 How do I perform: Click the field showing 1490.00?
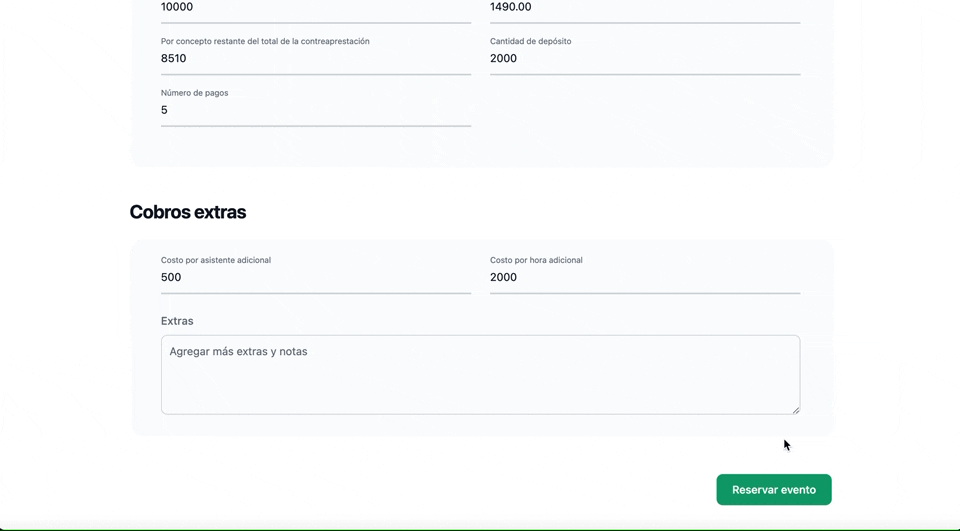pyautogui.click(x=644, y=8)
